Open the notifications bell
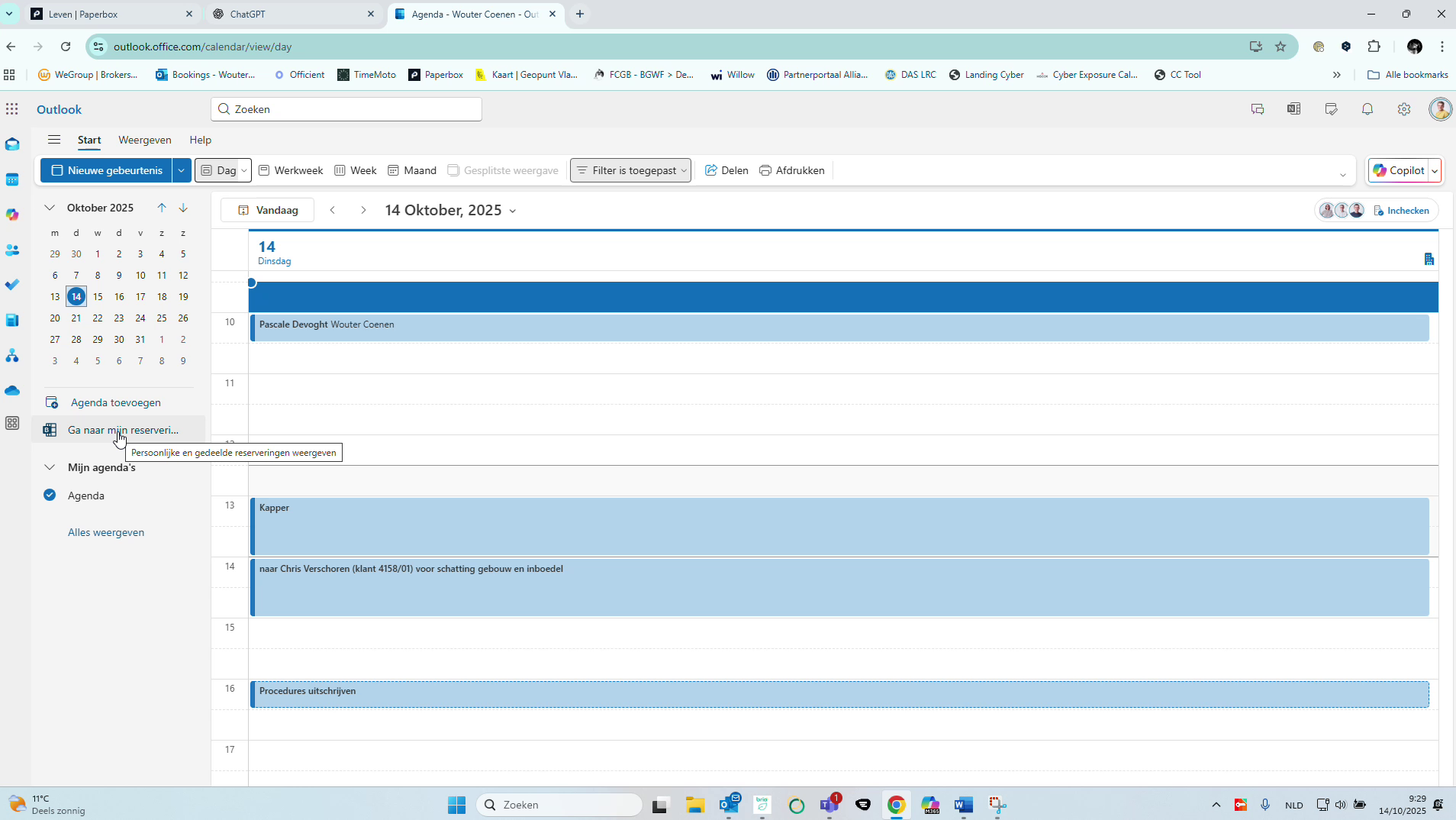 click(1367, 109)
